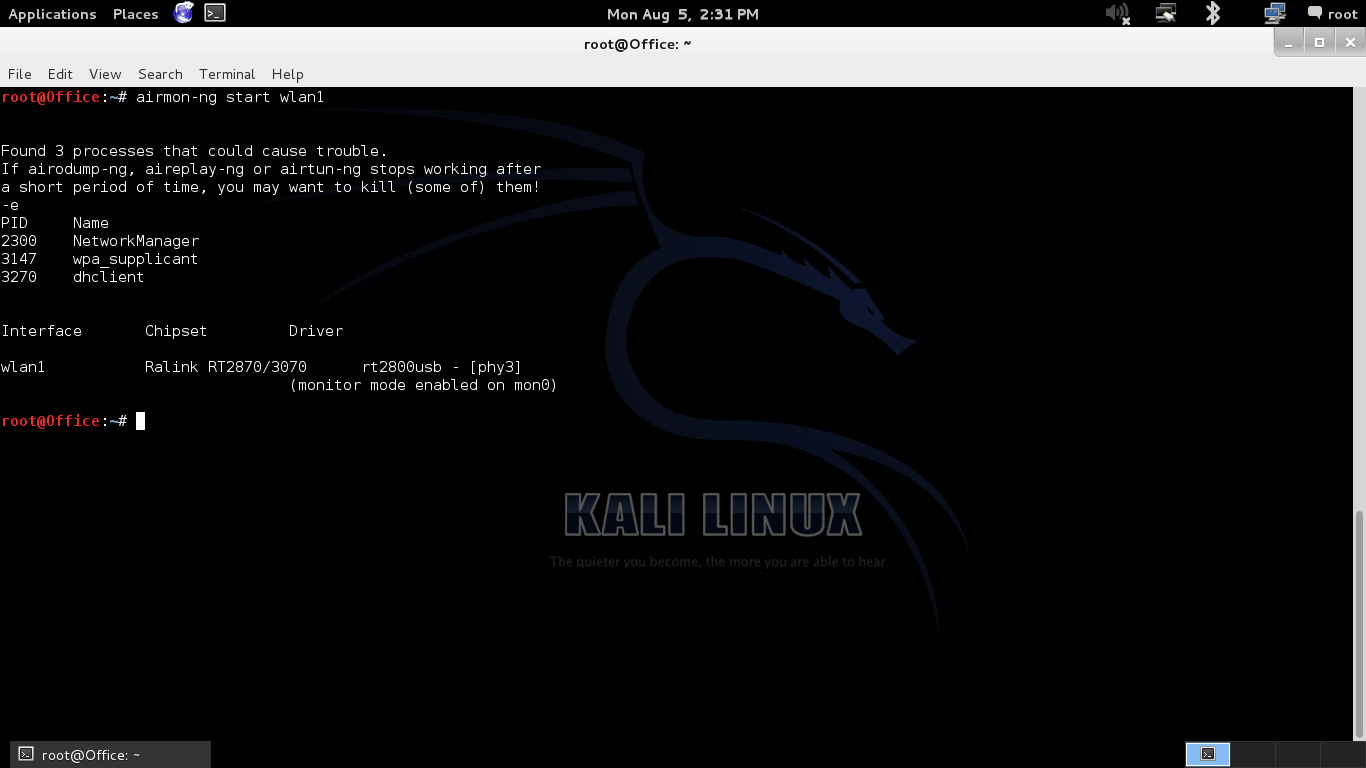Screen dimensions: 1366x768
Task: Click 'Found 3 processes that could cause trouble.'
Action: (x=194, y=151)
